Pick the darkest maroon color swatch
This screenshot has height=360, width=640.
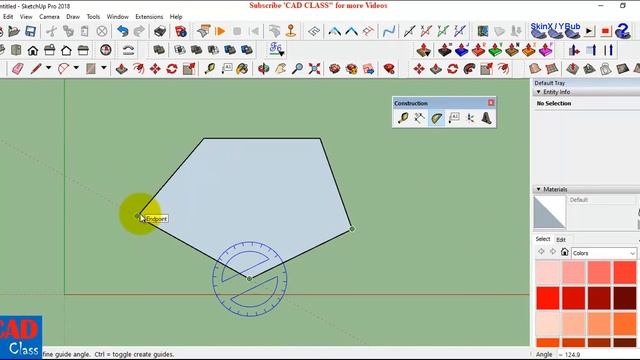click(624, 298)
